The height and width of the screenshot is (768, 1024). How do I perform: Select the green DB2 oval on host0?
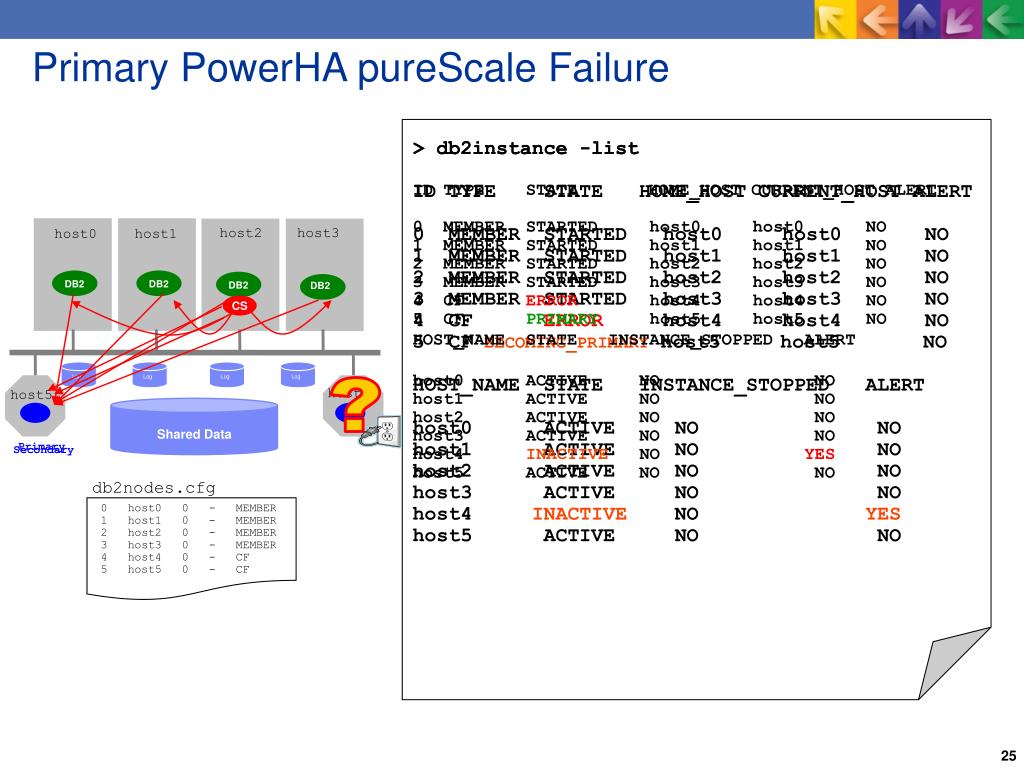(x=74, y=284)
